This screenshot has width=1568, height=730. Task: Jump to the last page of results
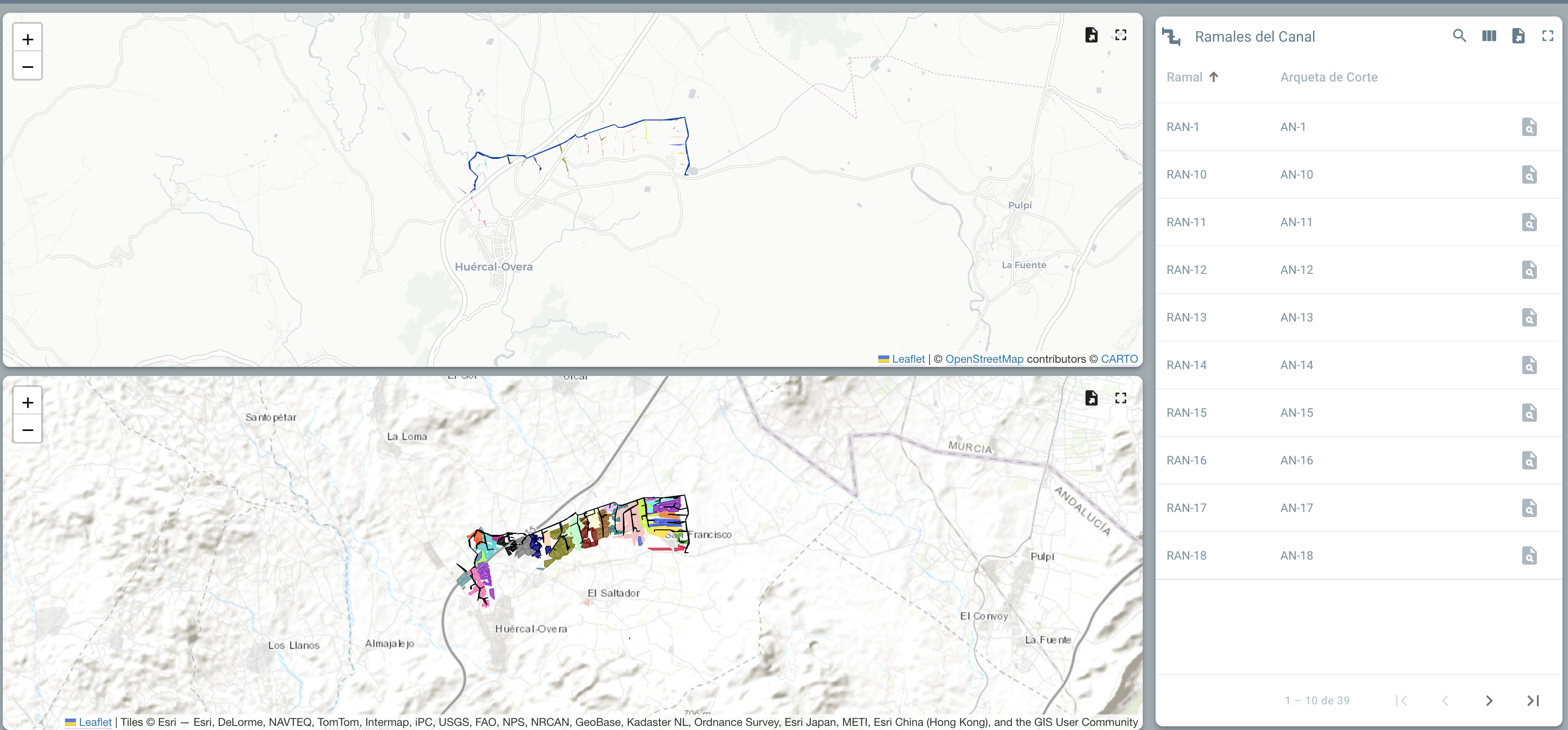coord(1534,701)
